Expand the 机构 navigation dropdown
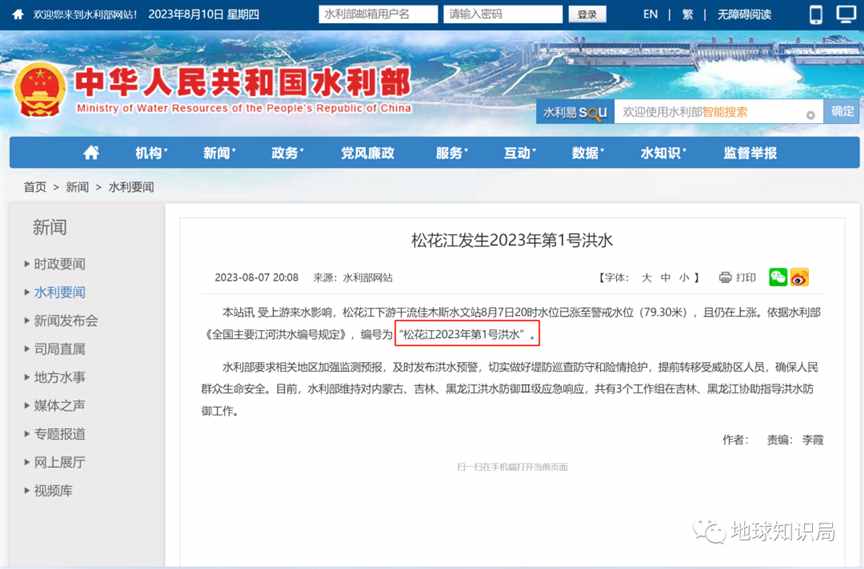This screenshot has height=569, width=864. (x=151, y=153)
